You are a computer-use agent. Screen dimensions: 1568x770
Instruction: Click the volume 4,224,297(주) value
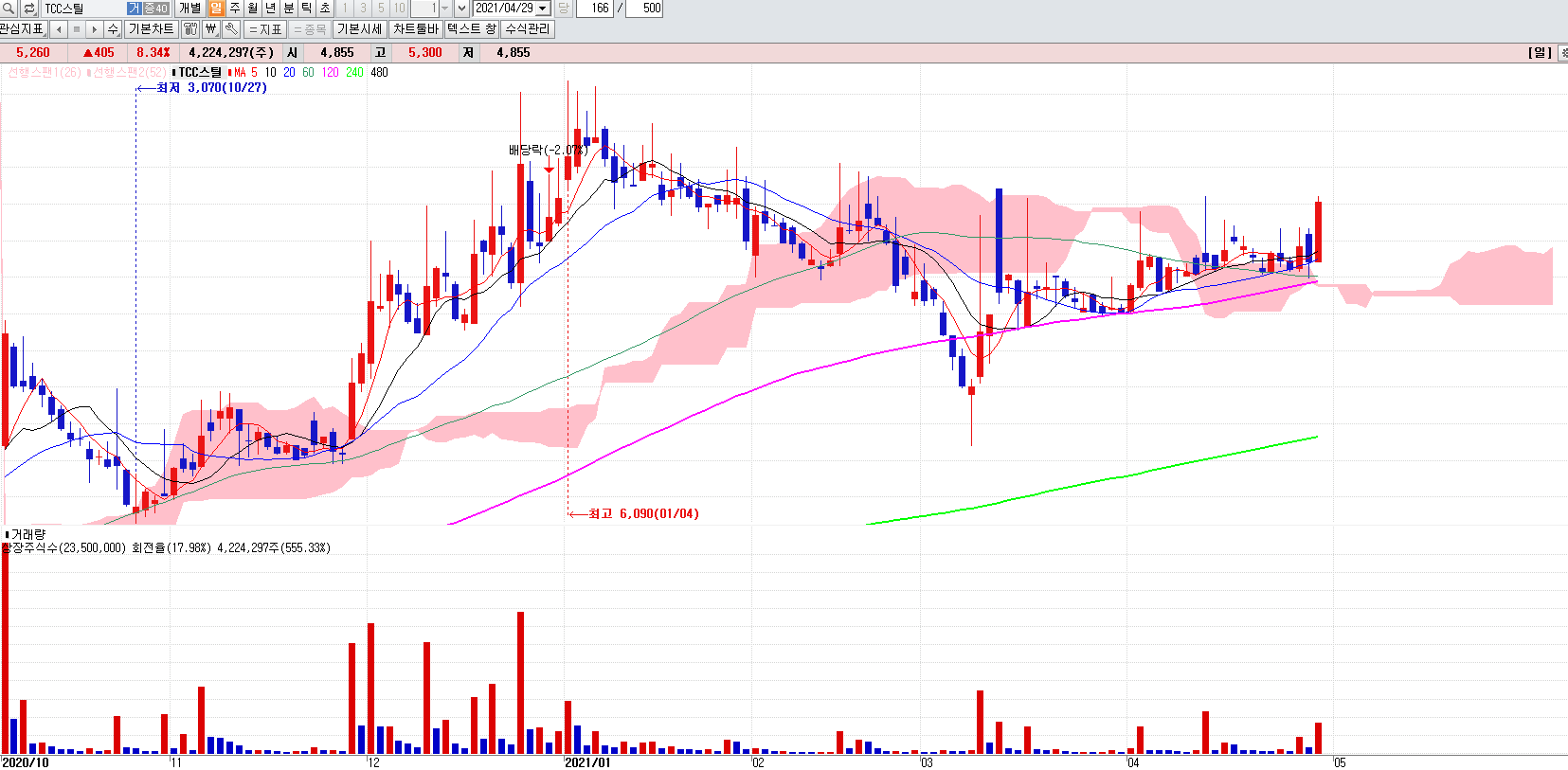point(231,53)
